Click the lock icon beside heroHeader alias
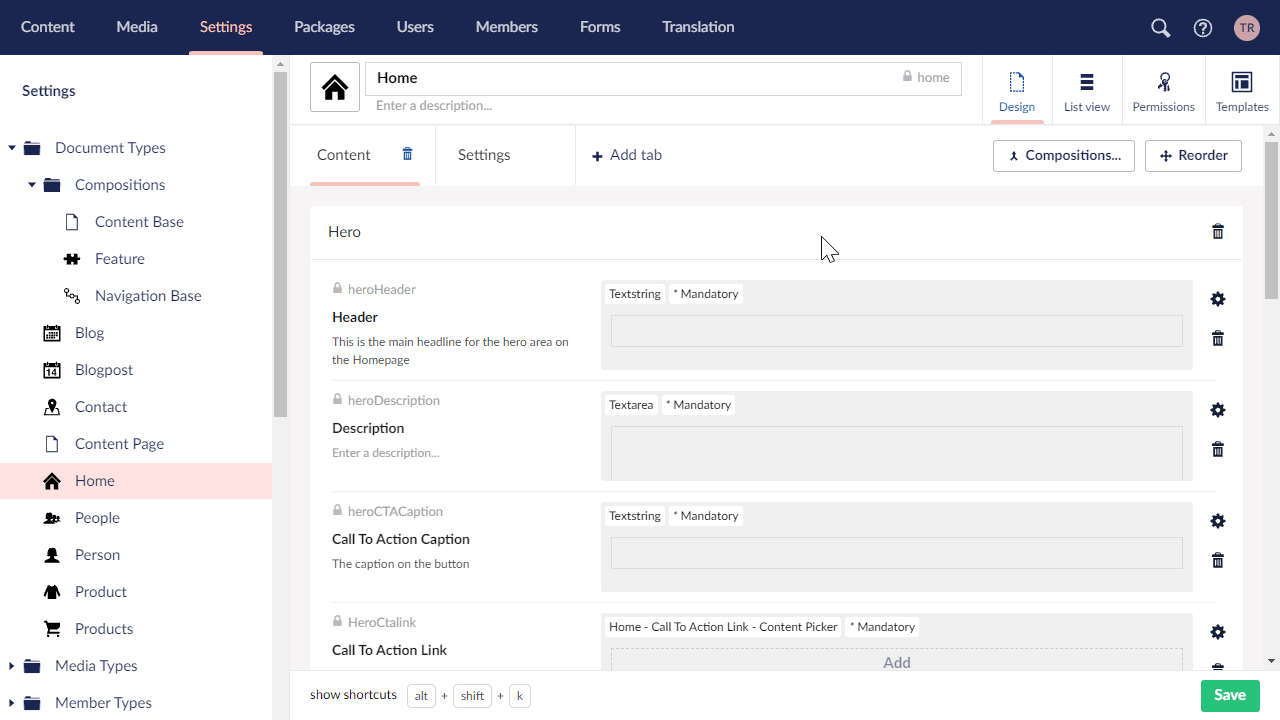Image resolution: width=1280 pixels, height=720 pixels. point(338,288)
